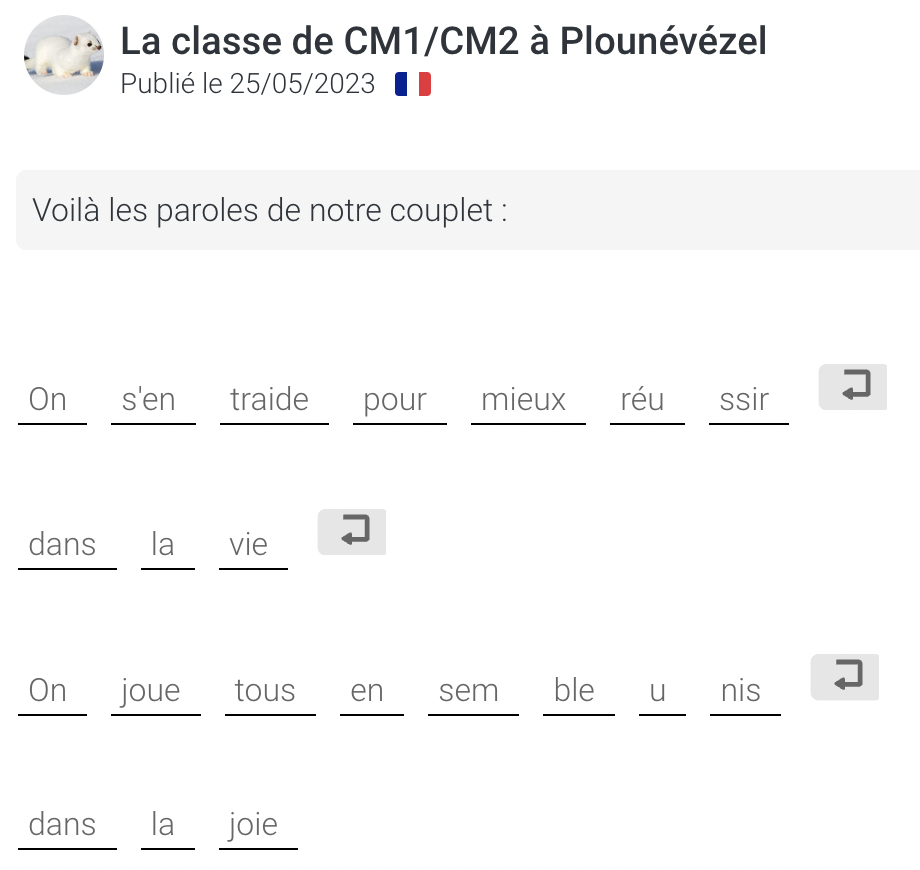
Task: Select the single letter "u"
Action: (x=657, y=691)
